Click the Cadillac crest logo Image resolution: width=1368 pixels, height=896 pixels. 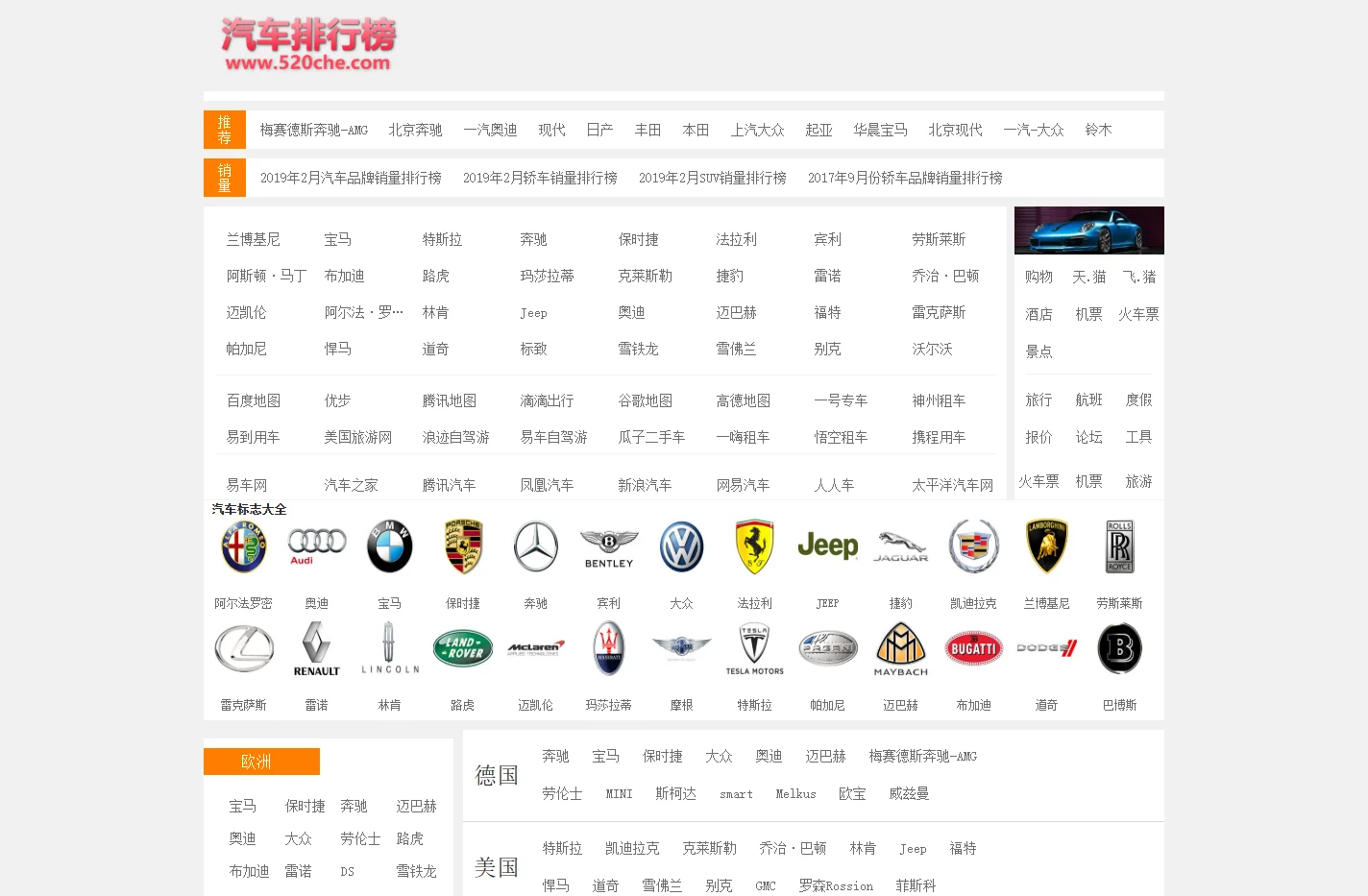click(x=974, y=546)
